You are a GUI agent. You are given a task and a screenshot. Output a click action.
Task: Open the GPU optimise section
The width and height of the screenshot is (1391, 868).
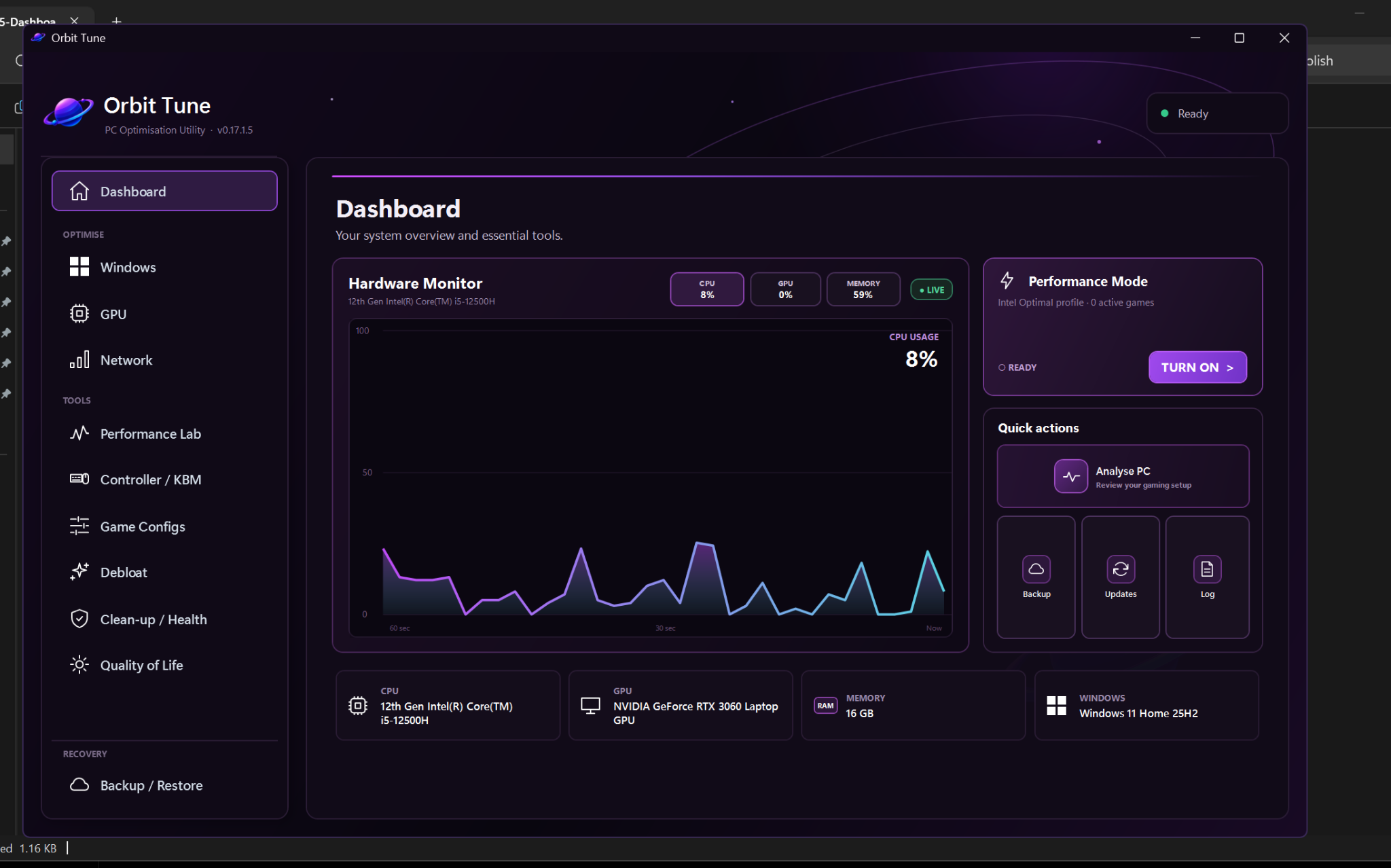tap(164, 314)
